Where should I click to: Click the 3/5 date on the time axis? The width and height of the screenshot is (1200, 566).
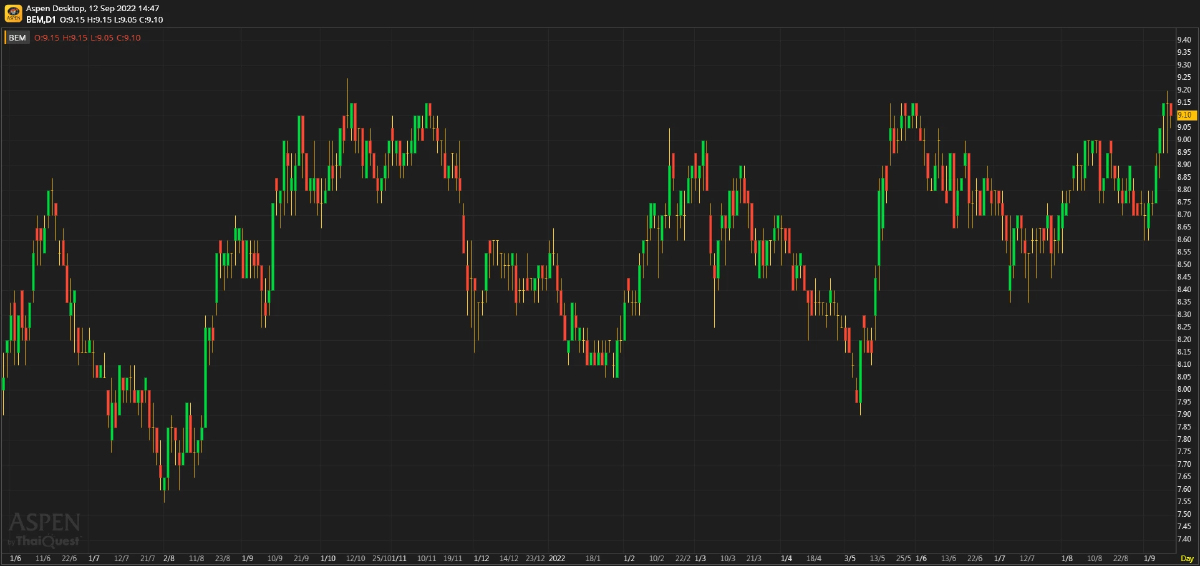coord(850,557)
